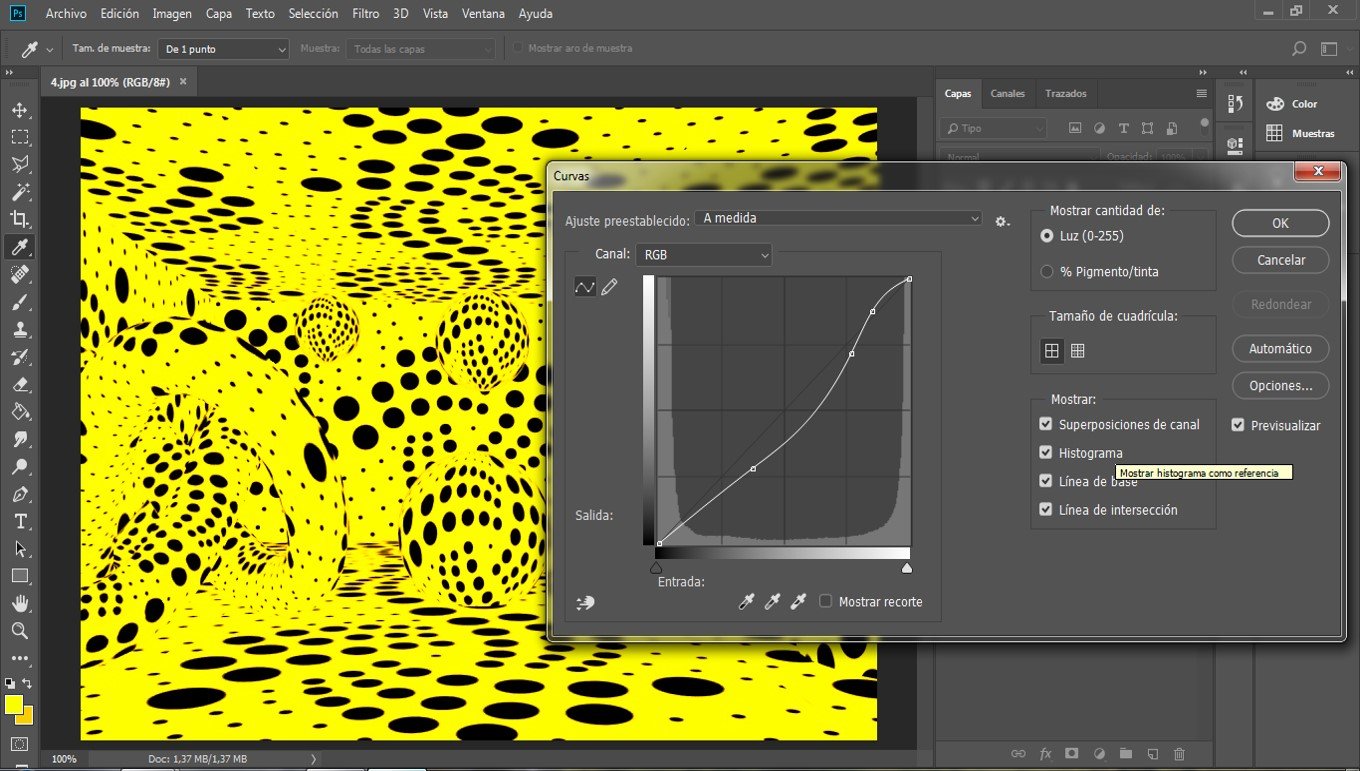The height and width of the screenshot is (771, 1360).
Task: Select the Move tool
Action: click(19, 110)
